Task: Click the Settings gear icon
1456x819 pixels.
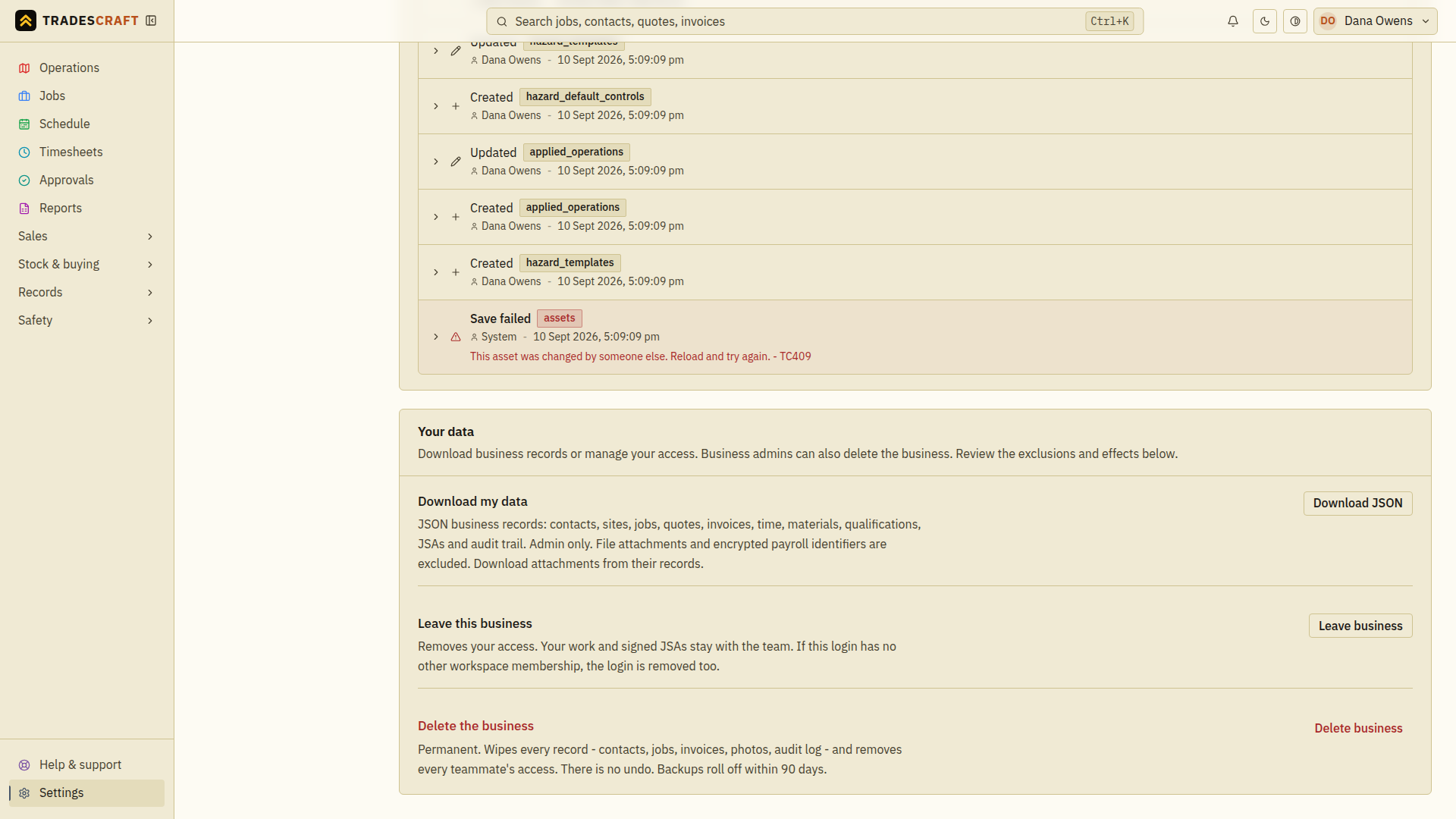Action: [24, 793]
